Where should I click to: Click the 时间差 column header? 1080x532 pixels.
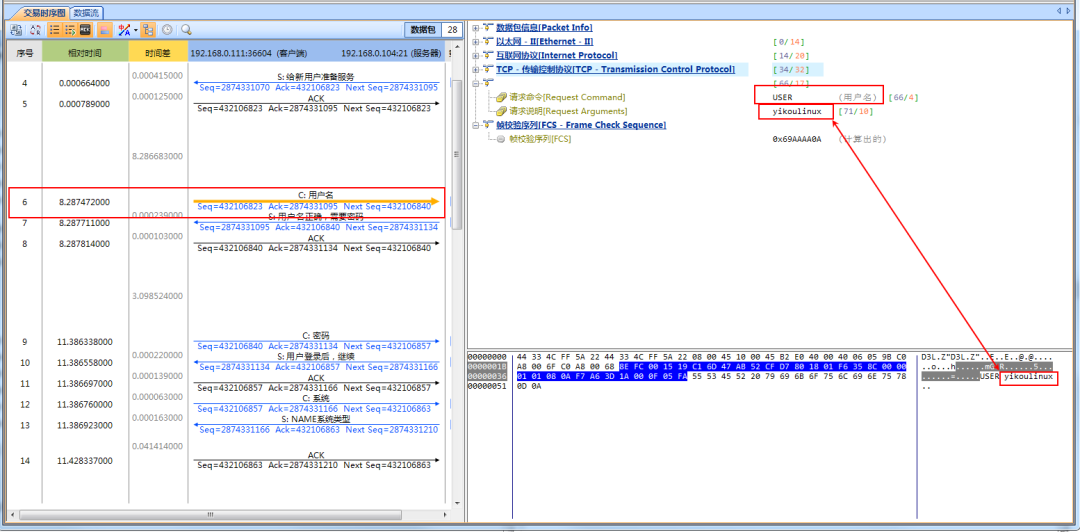(x=158, y=52)
